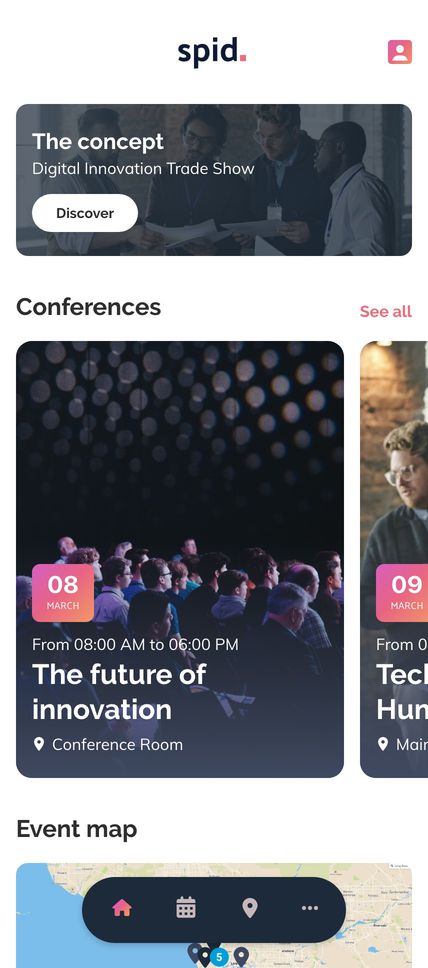Click the Discover button
The width and height of the screenshot is (428, 968).
click(85, 213)
